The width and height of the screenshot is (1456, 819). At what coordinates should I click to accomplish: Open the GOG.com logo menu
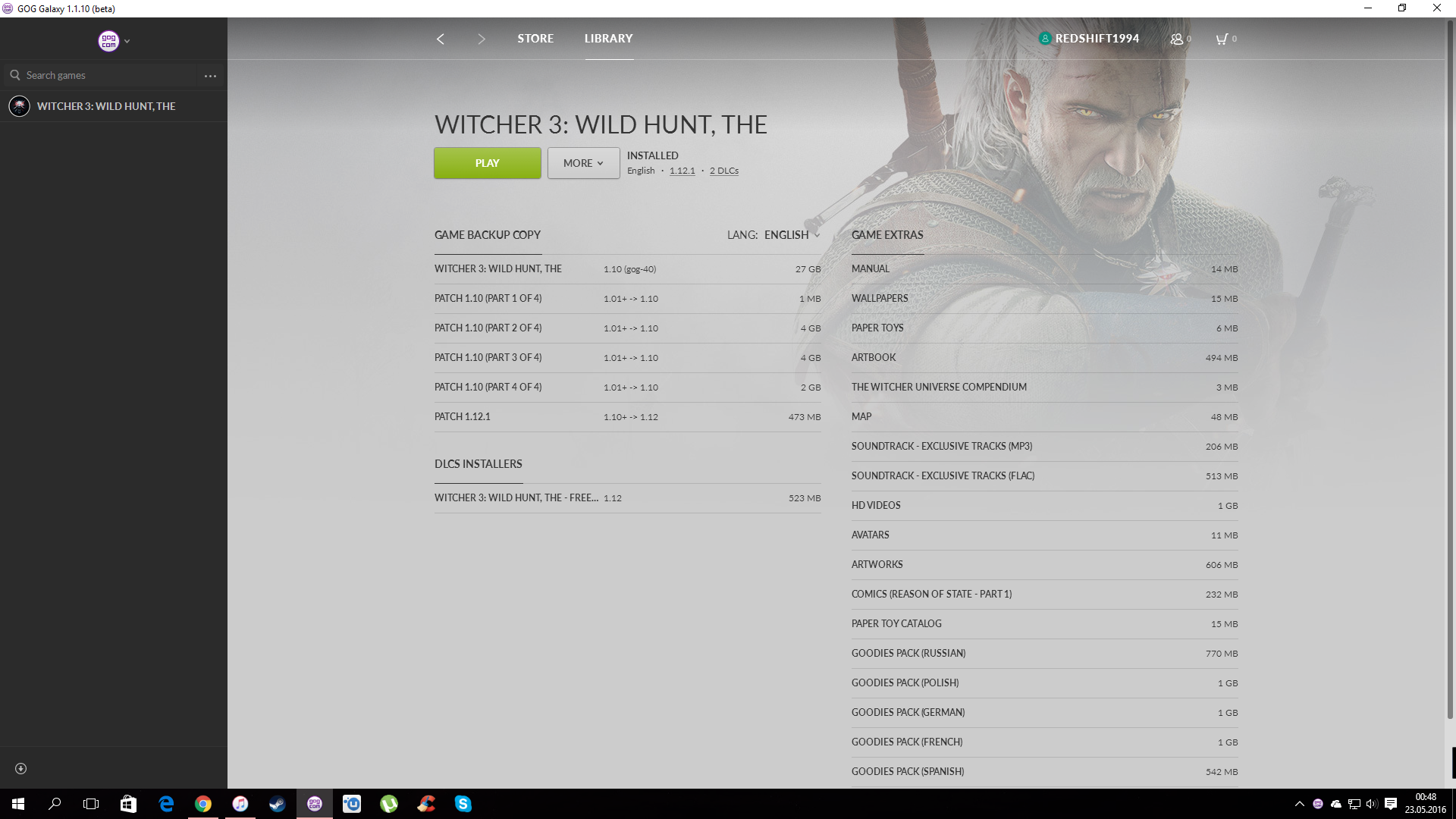point(108,41)
